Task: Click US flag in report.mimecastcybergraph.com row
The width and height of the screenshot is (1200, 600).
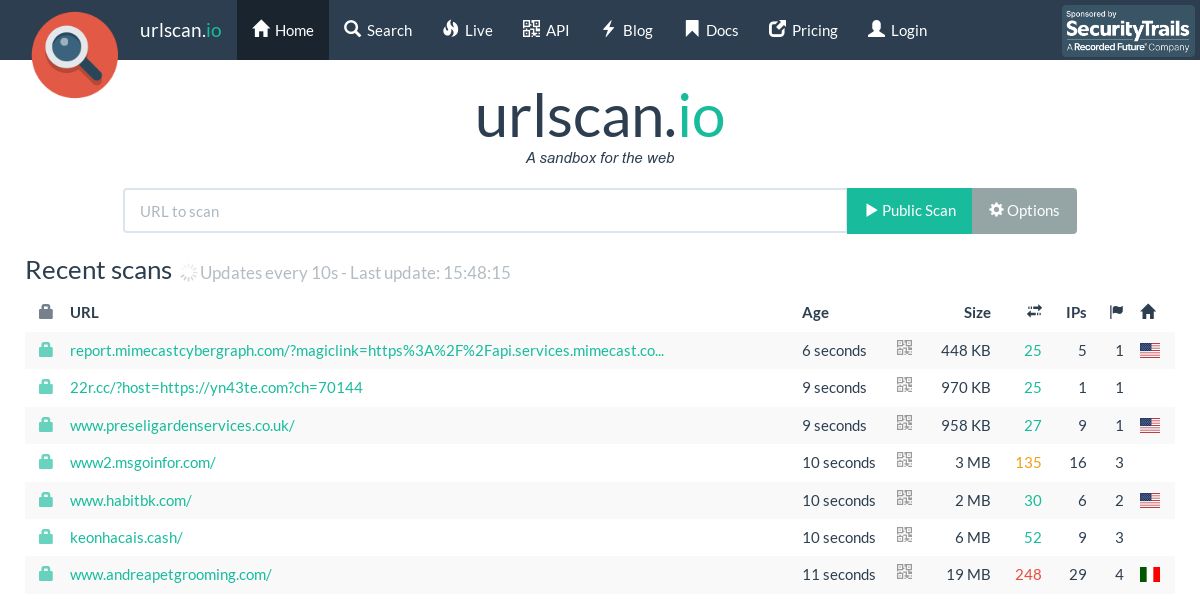Action: tap(1150, 350)
